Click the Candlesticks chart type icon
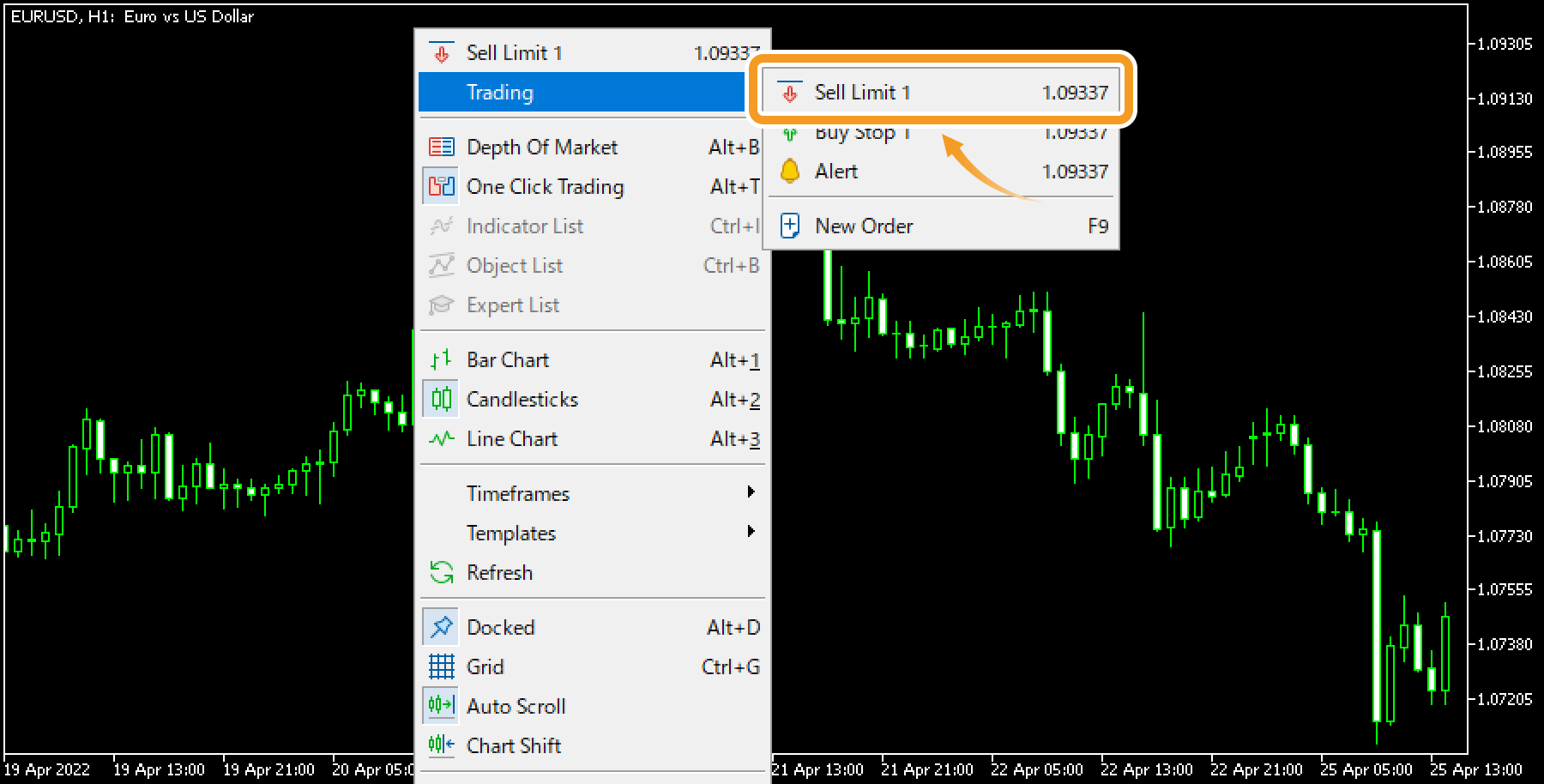This screenshot has width=1544, height=784. (441, 399)
